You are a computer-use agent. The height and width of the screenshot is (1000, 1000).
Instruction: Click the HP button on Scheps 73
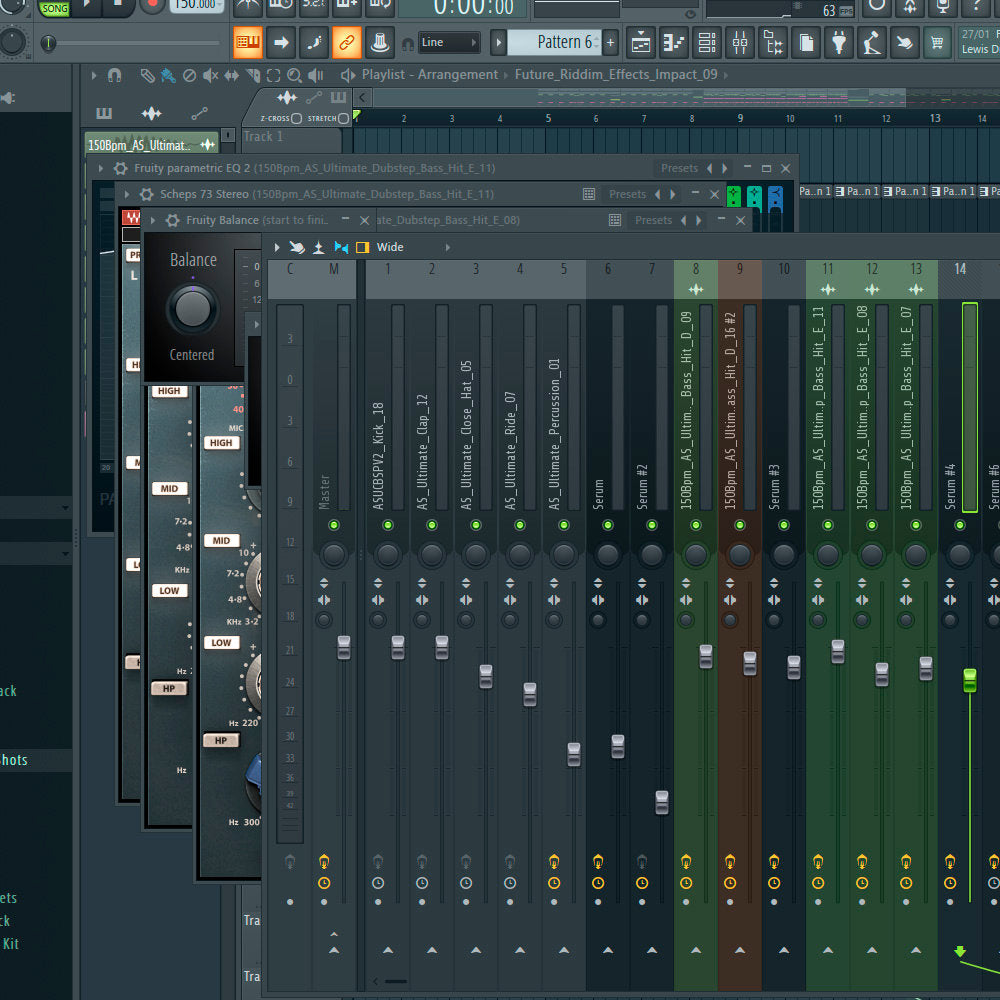click(x=220, y=741)
